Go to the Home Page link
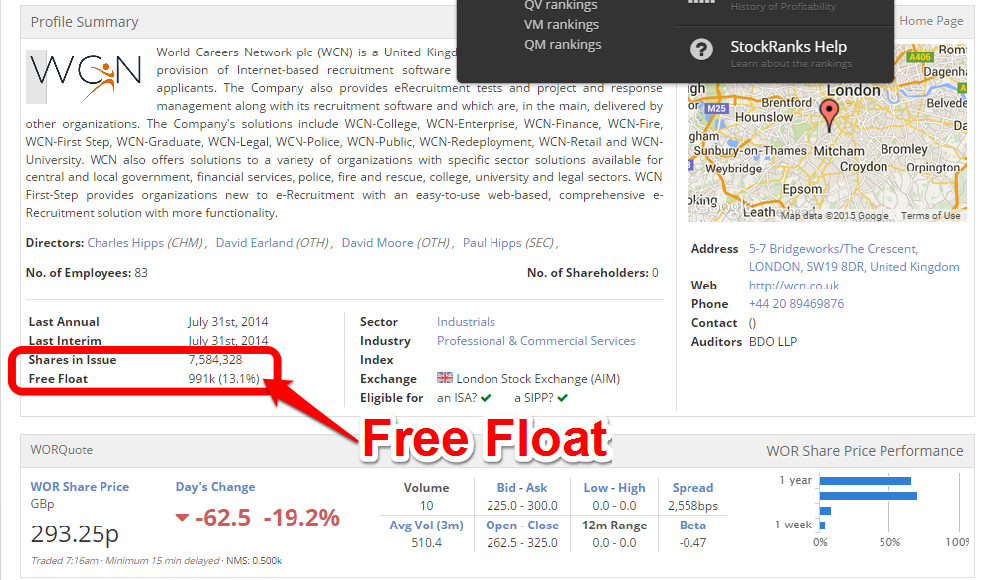 tap(931, 21)
